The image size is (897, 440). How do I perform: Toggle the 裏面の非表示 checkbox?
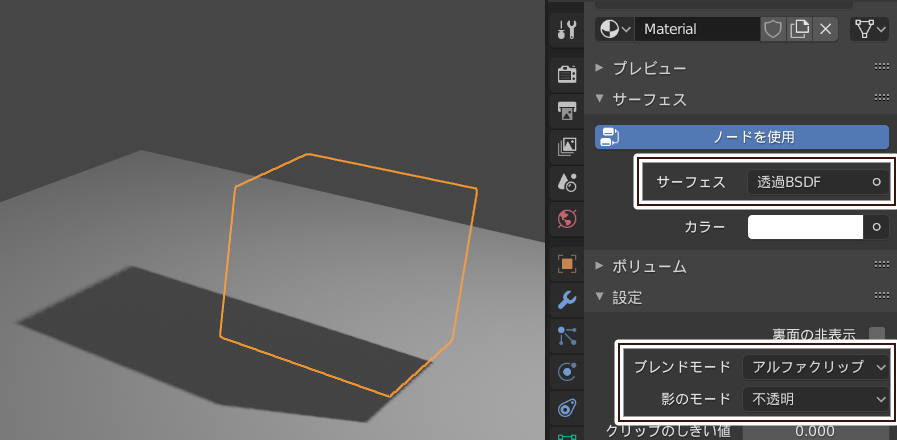(876, 334)
